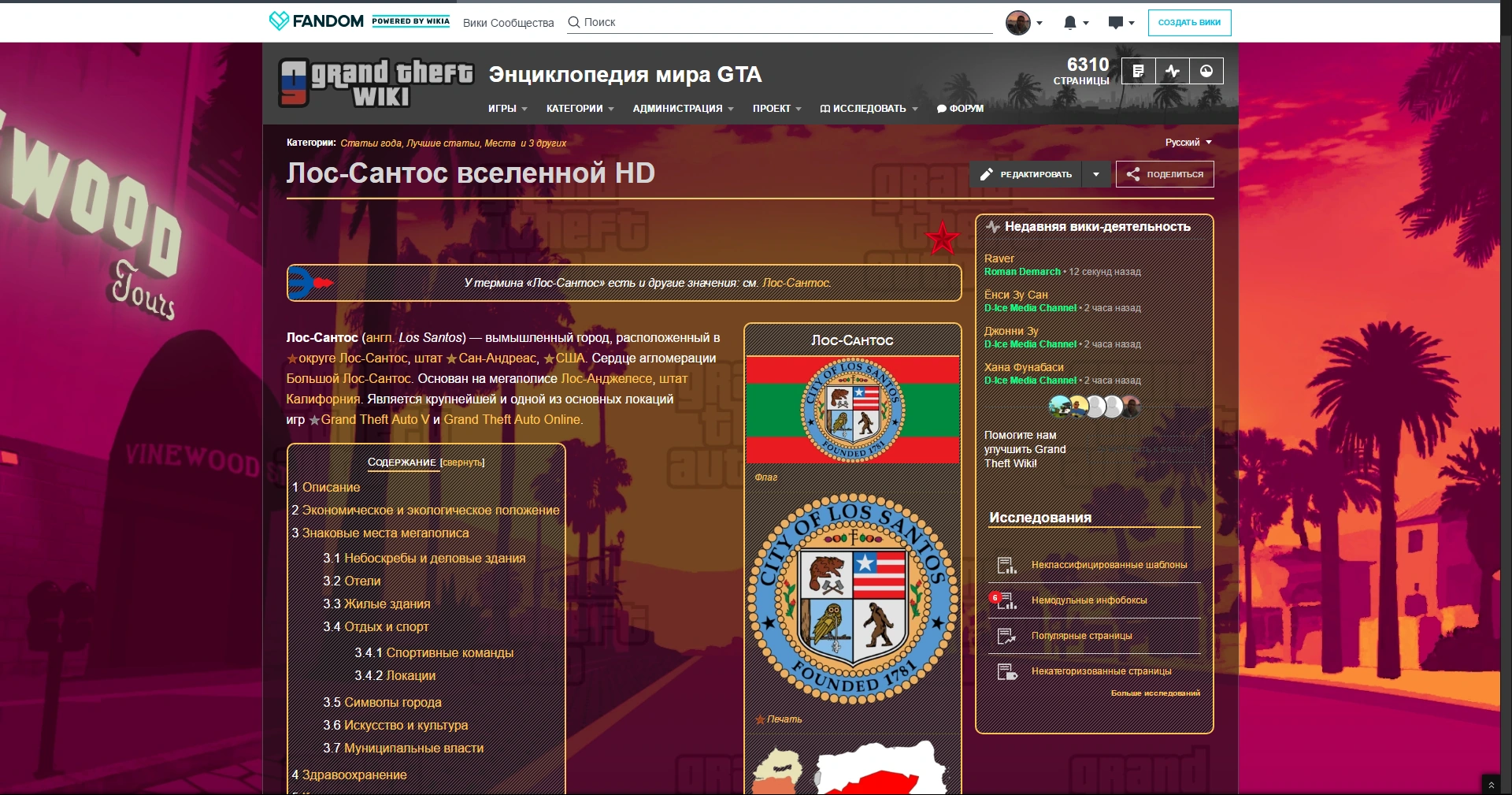Viewport: 1512px width, 795px height.
Task: Open the Сан-Андреас state link
Action: pyautogui.click(x=497, y=358)
